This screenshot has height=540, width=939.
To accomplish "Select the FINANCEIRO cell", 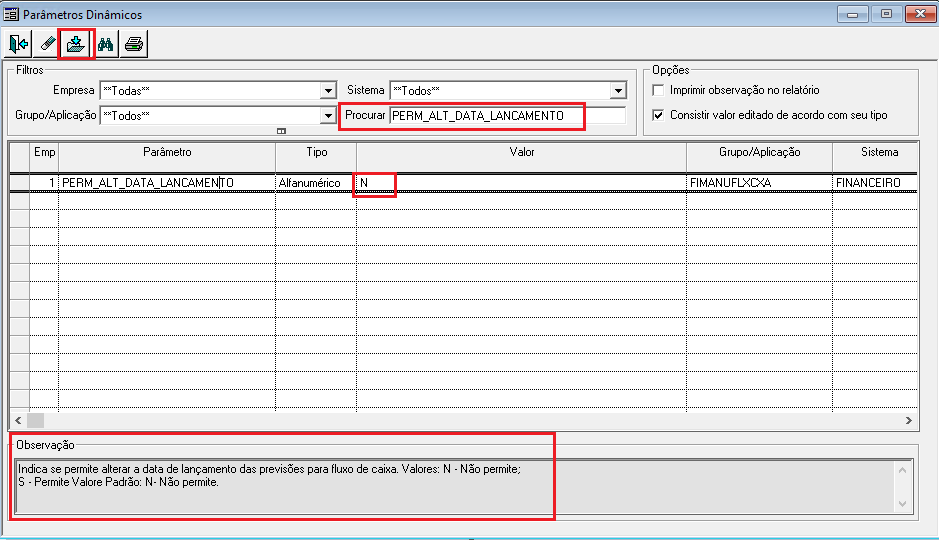I will pyautogui.click(x=876, y=183).
